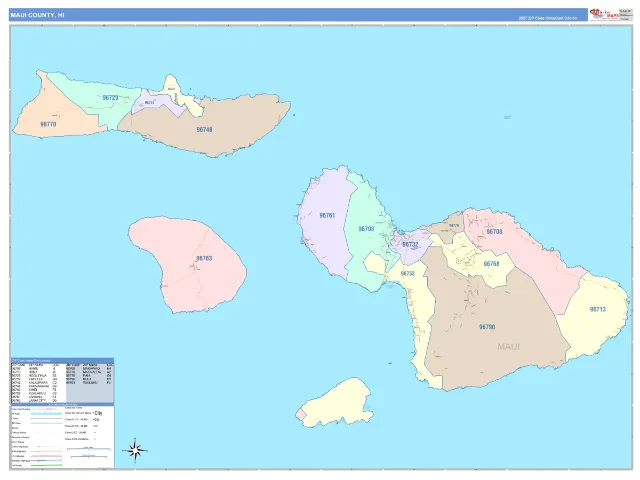Select ZIP code label 96793
The height and width of the screenshot is (480, 640).
tap(366, 229)
